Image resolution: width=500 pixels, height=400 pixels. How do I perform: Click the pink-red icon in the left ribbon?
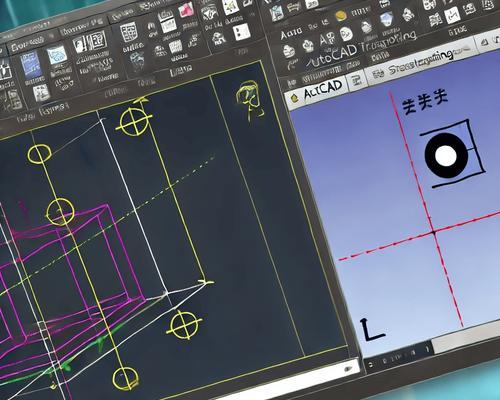[186, 10]
